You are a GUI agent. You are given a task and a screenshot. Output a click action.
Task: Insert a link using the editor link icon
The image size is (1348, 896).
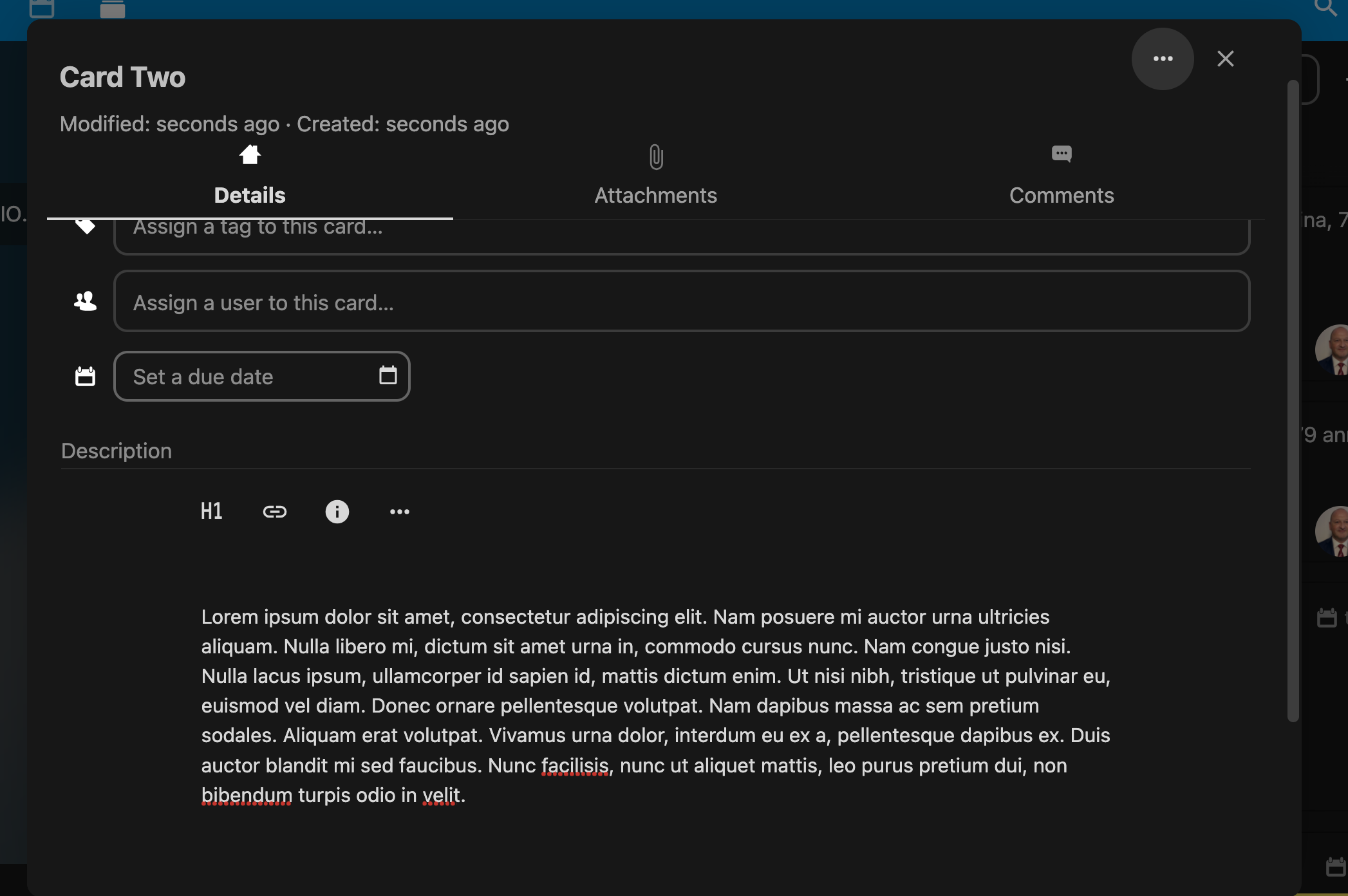point(275,511)
